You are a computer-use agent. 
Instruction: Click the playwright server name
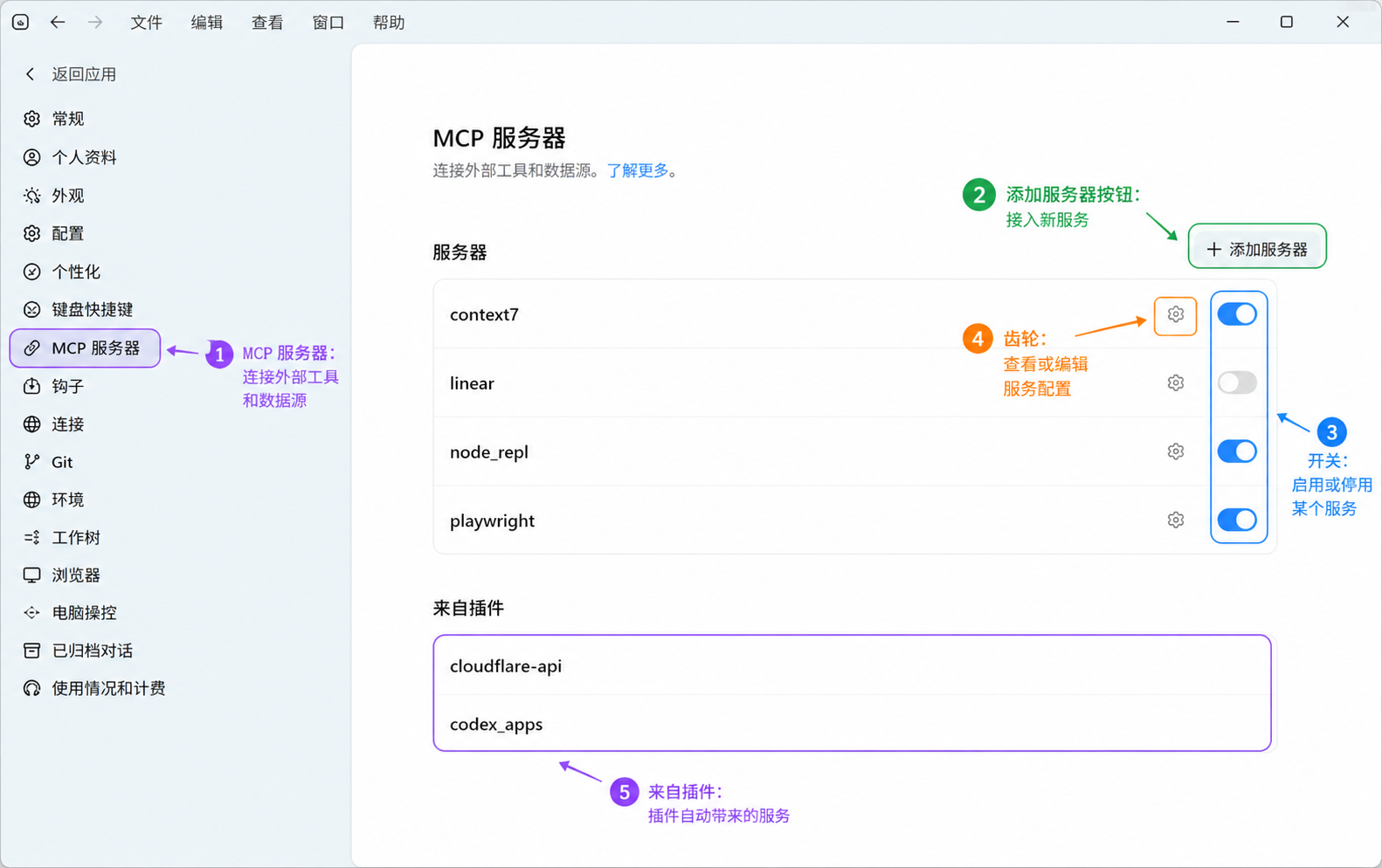(492, 521)
